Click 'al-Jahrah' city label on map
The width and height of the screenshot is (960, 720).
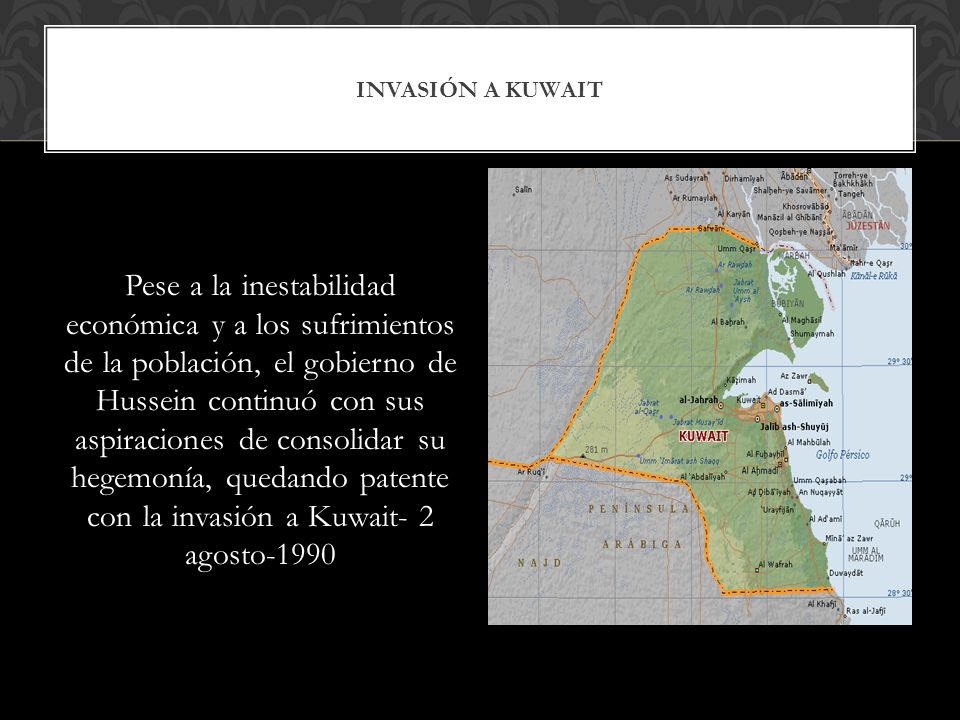[x=699, y=400]
